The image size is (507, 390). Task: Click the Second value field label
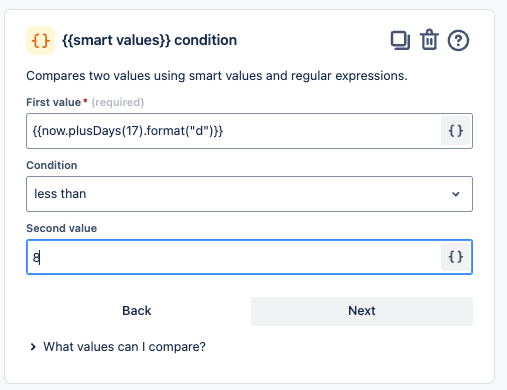tap(62, 228)
